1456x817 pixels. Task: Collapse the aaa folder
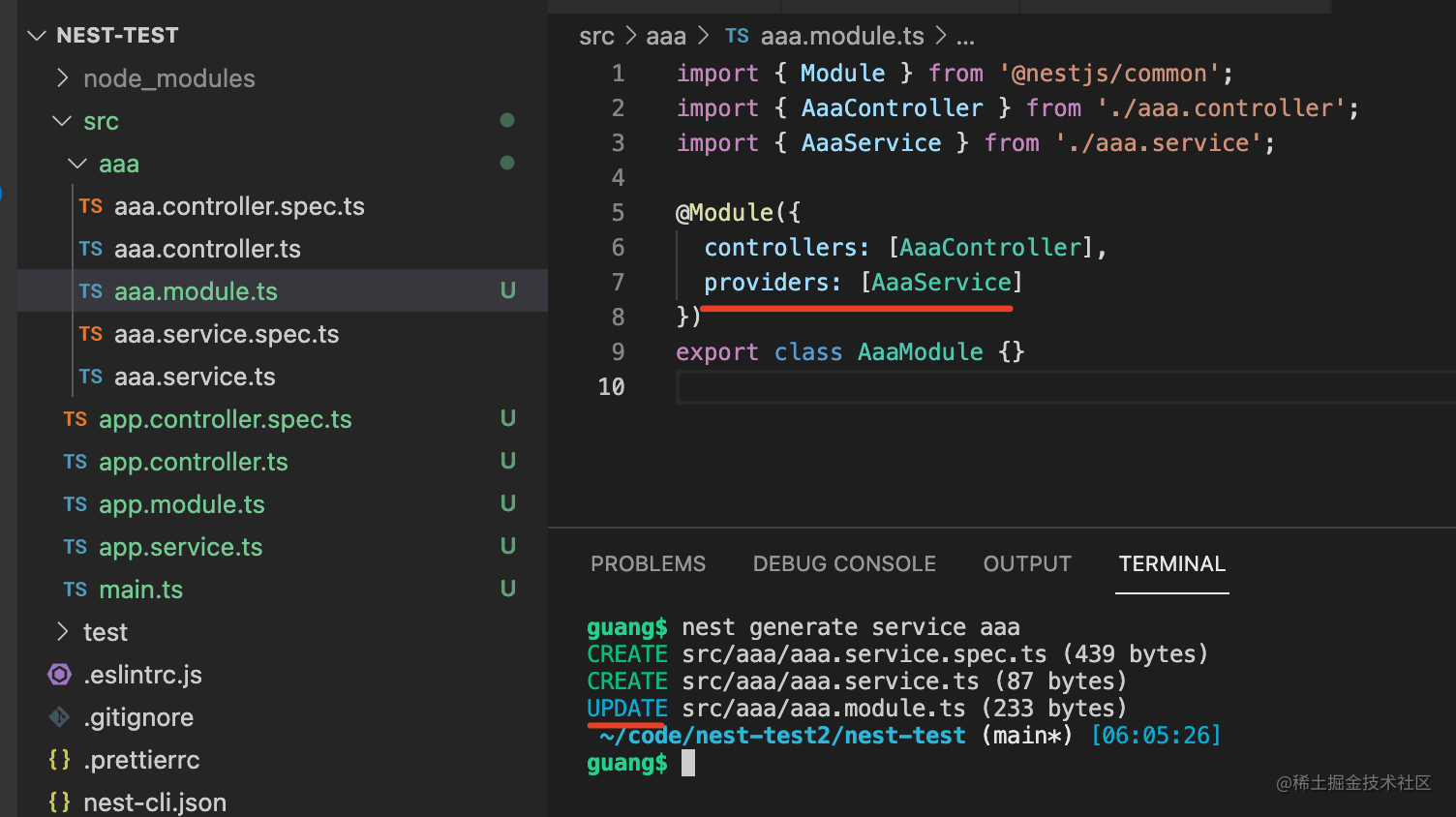pyautogui.click(x=78, y=164)
